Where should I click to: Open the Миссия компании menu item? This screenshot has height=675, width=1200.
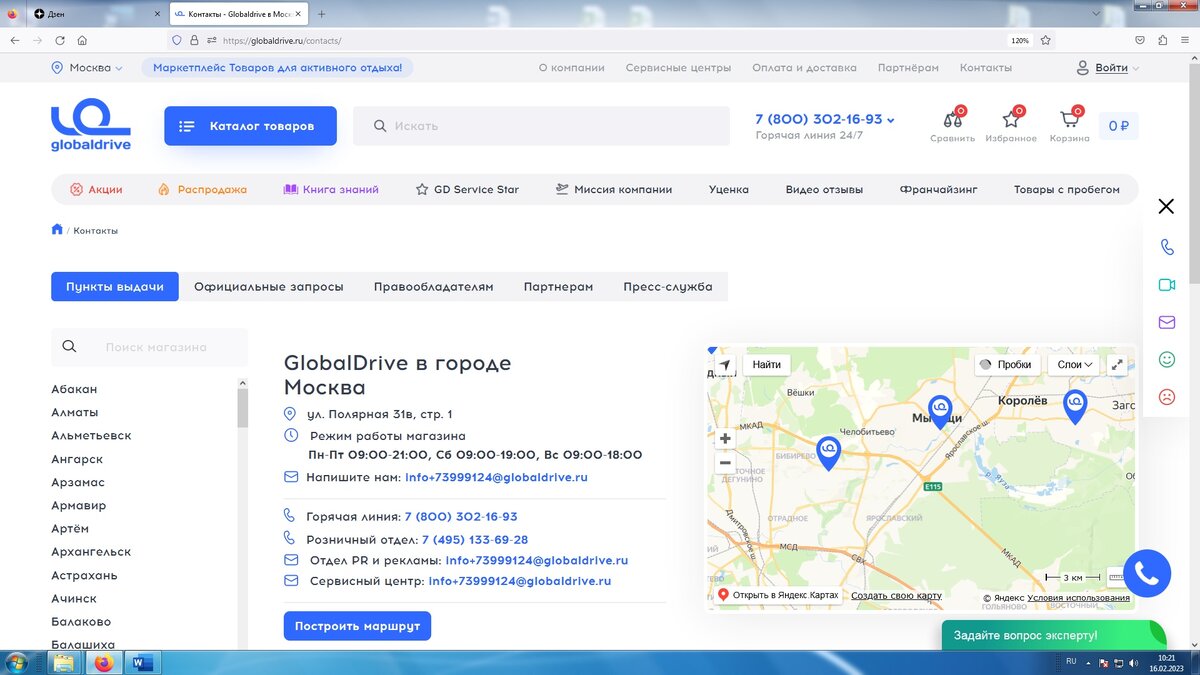pyautogui.click(x=614, y=189)
